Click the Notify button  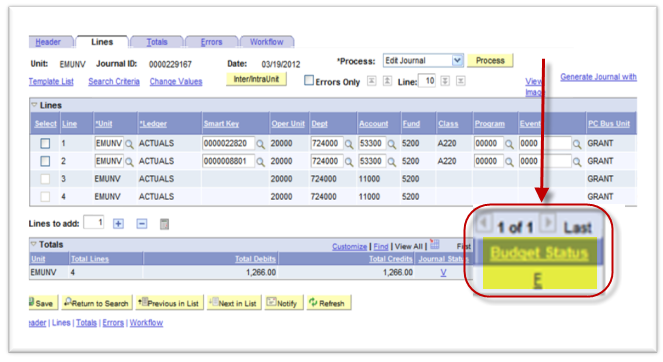[284, 303]
